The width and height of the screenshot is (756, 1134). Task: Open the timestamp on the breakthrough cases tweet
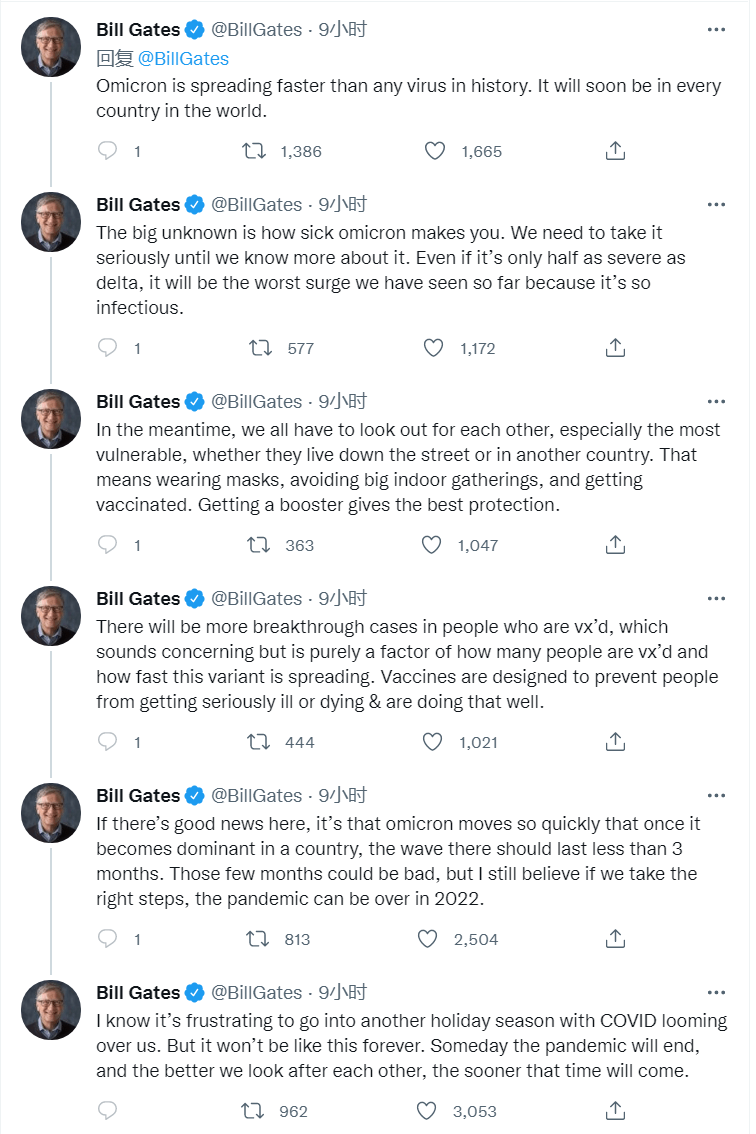[x=343, y=598]
